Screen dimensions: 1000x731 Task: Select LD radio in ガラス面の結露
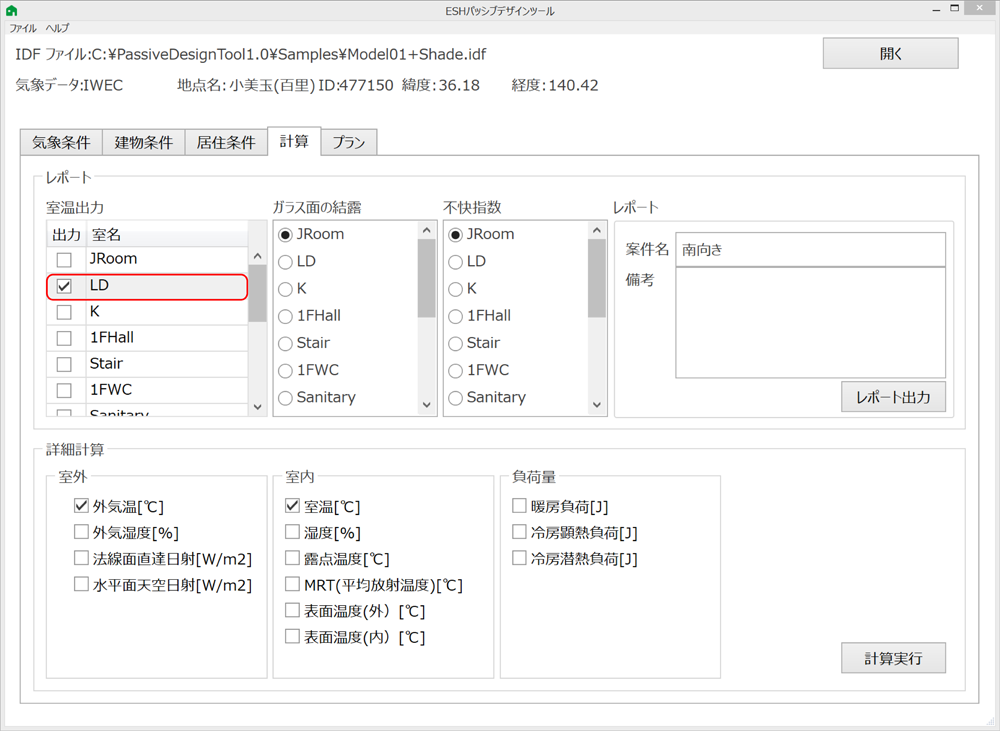click(x=285, y=262)
